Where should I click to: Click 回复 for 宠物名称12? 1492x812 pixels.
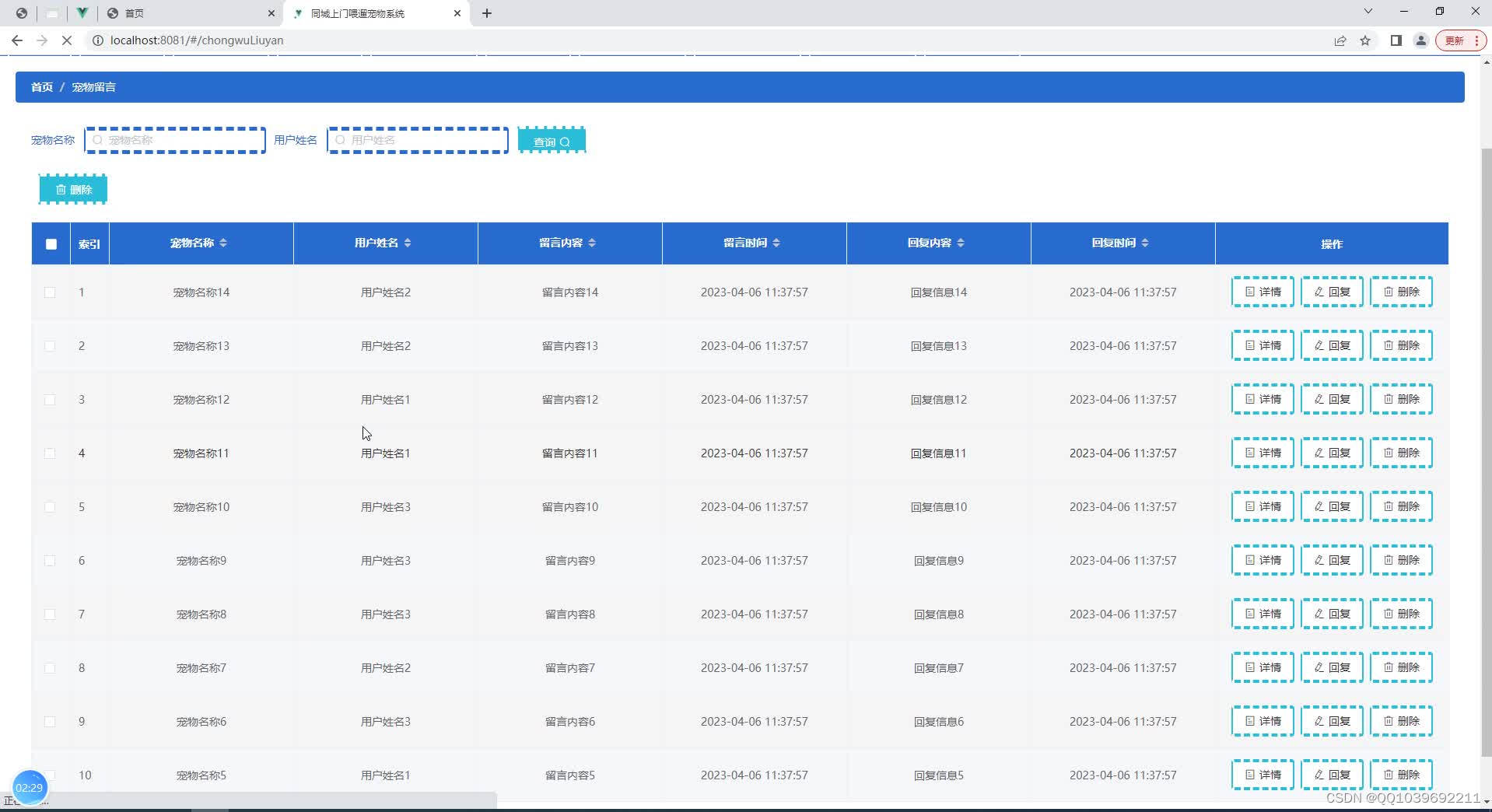click(1332, 399)
